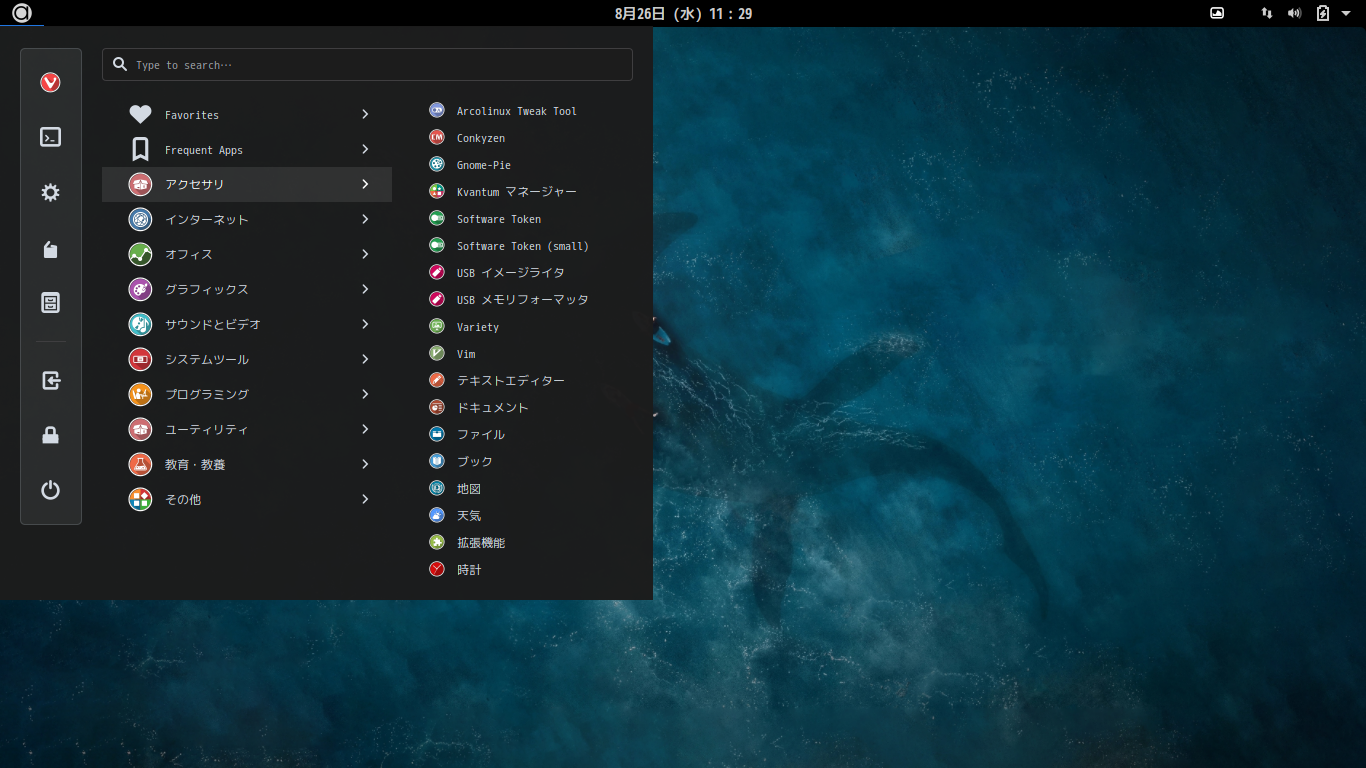The width and height of the screenshot is (1366, 768).
Task: Open clock date 8月26日 in top bar
Action: click(x=683, y=13)
